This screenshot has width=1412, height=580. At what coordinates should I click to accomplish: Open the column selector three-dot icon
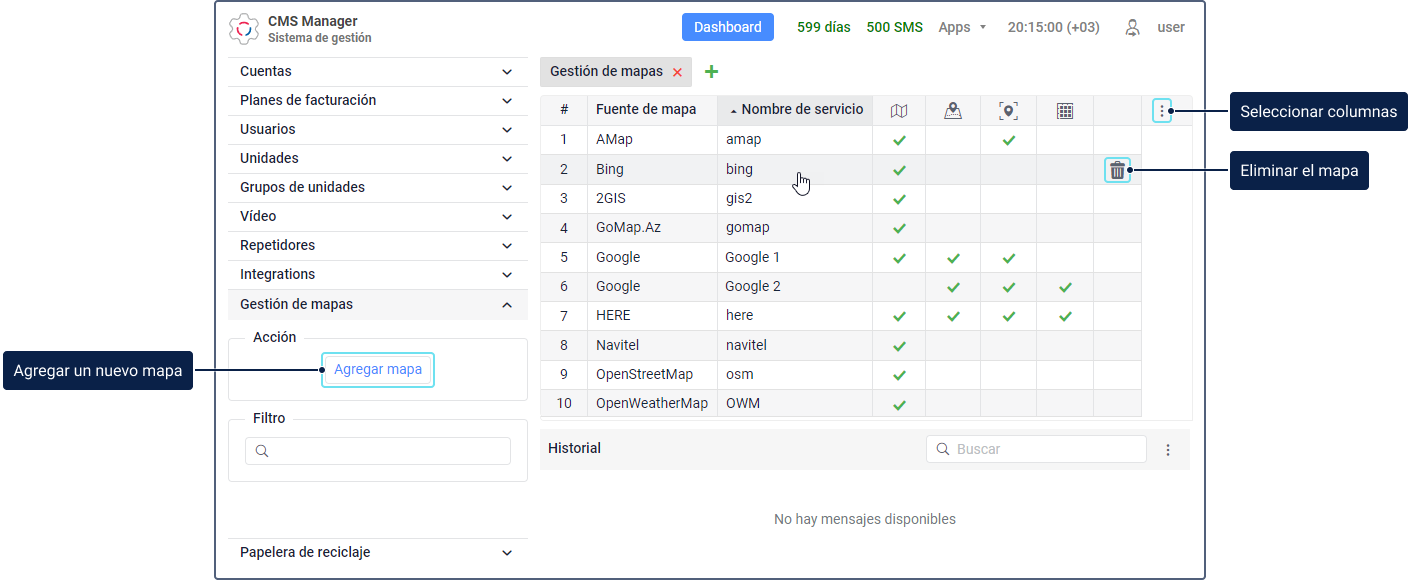1161,110
